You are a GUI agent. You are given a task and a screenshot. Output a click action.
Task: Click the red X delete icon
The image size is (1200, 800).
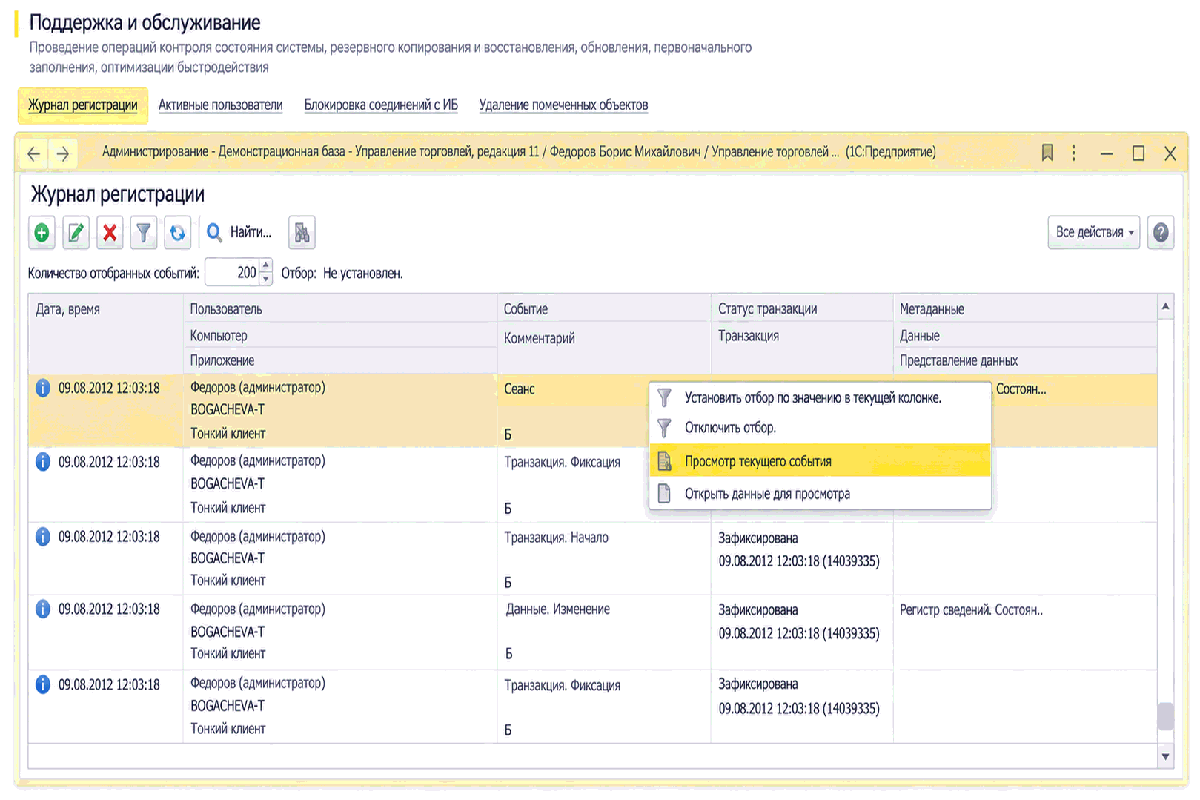[x=111, y=232]
